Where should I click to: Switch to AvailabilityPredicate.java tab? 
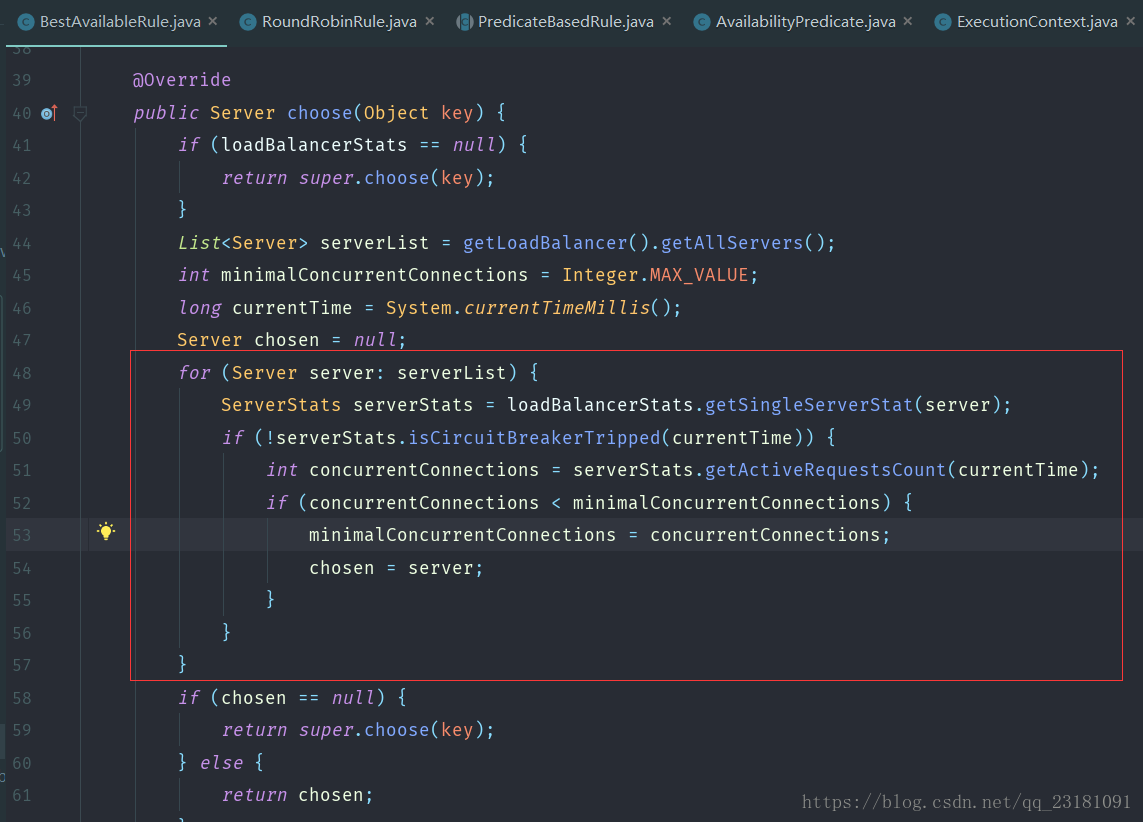[805, 22]
